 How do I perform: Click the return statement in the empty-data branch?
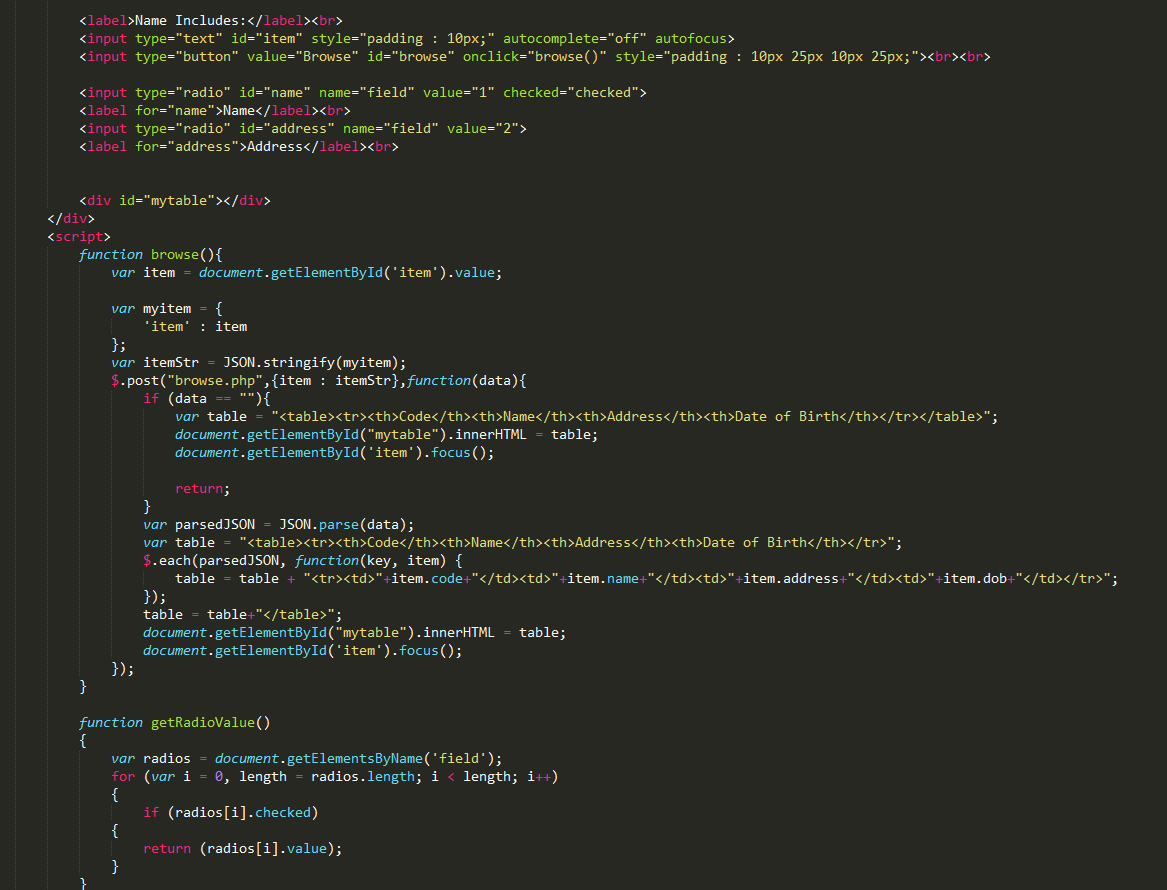coord(198,488)
